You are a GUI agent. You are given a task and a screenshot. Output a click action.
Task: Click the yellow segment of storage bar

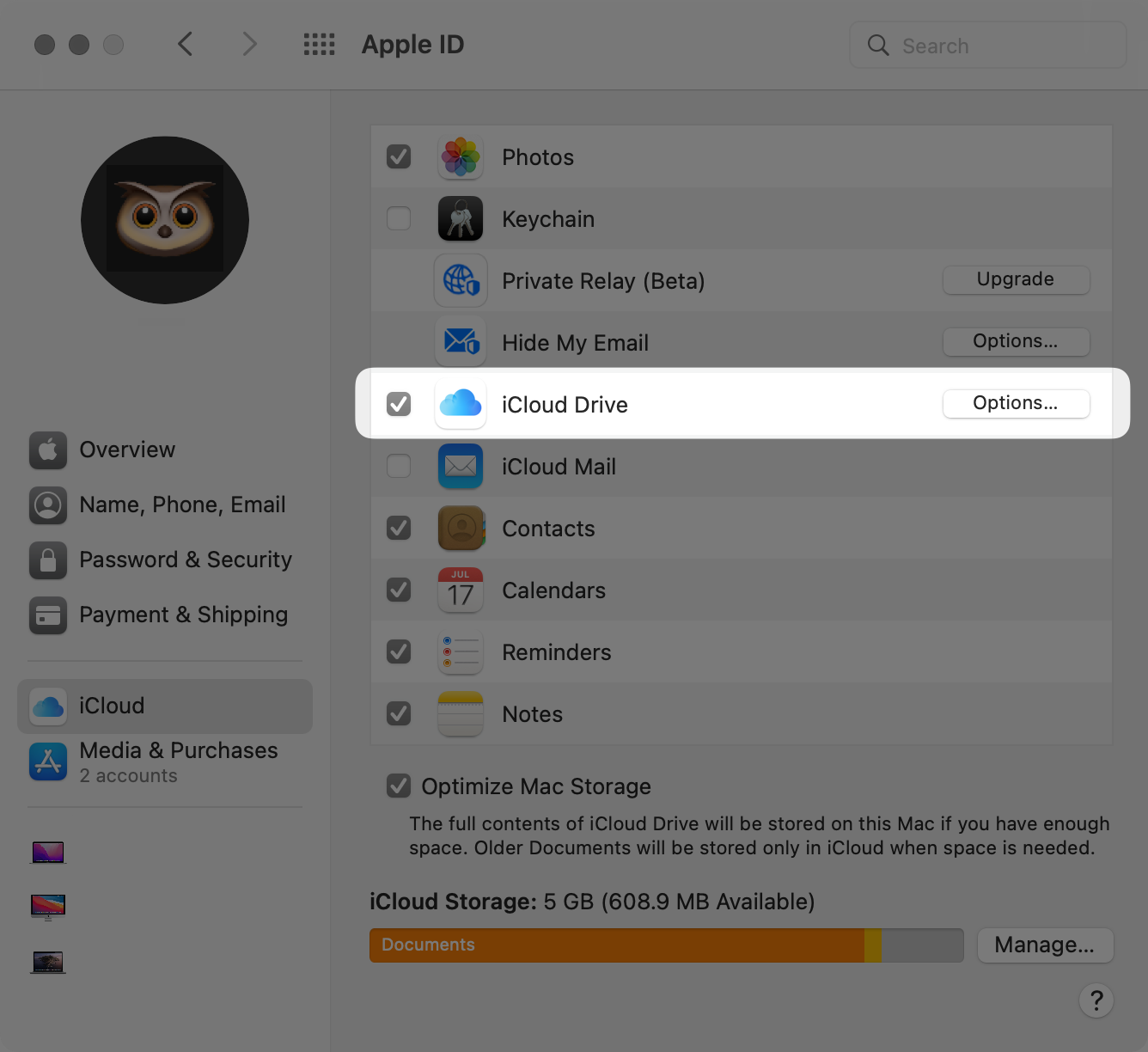pos(873,945)
